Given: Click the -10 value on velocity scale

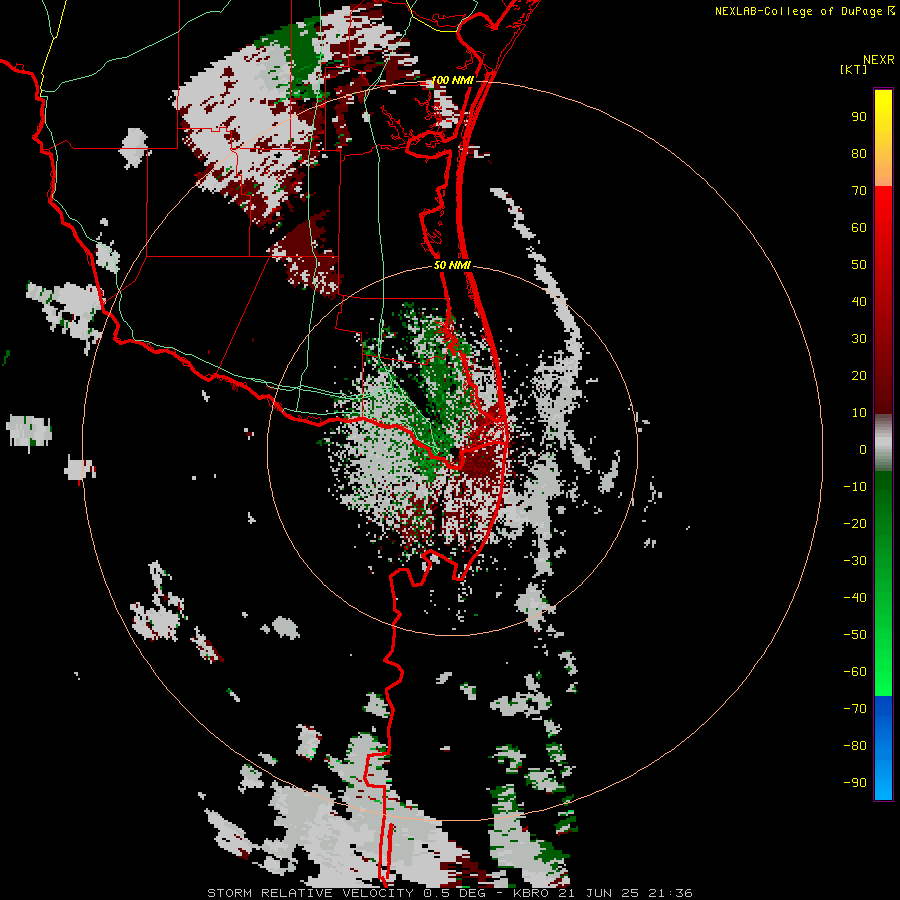Looking at the screenshot, I should coord(855,487).
